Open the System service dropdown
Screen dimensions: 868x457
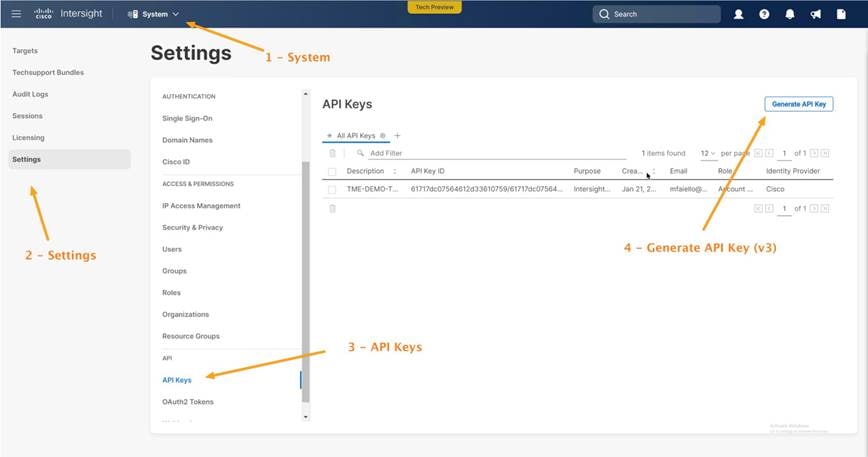click(x=153, y=14)
